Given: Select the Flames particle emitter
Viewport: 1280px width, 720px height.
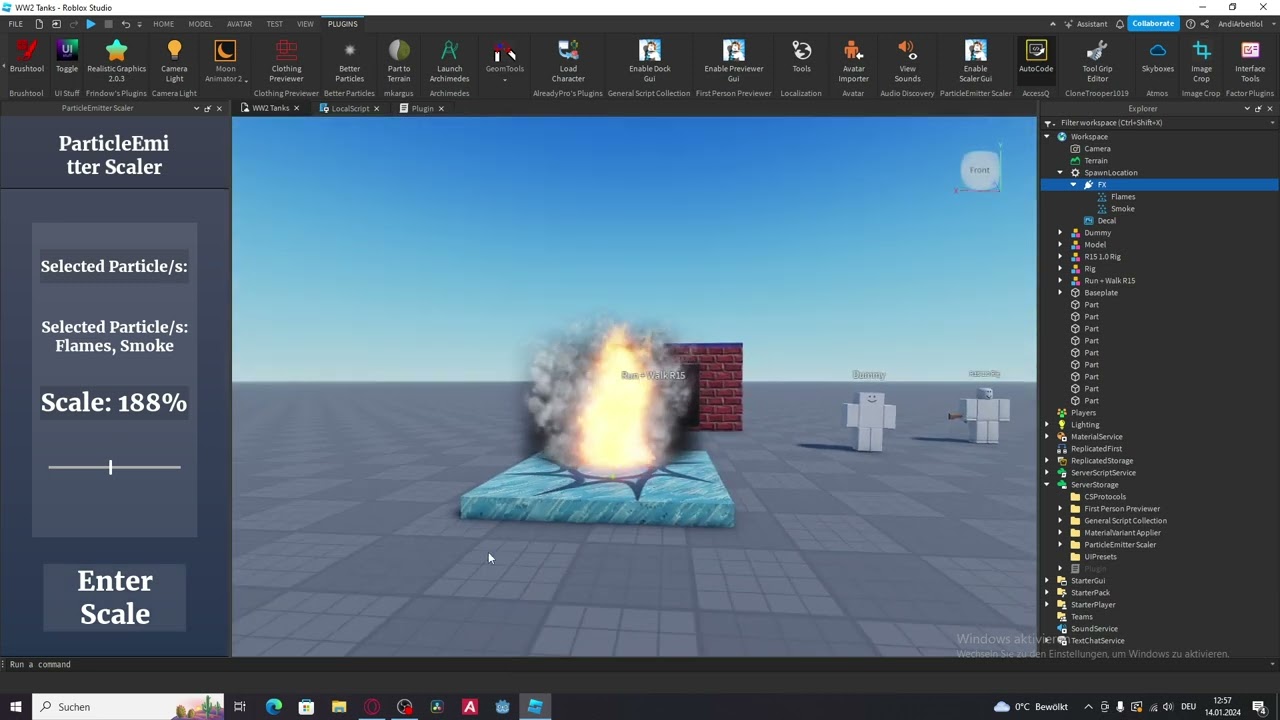Looking at the screenshot, I should click(x=1123, y=197).
